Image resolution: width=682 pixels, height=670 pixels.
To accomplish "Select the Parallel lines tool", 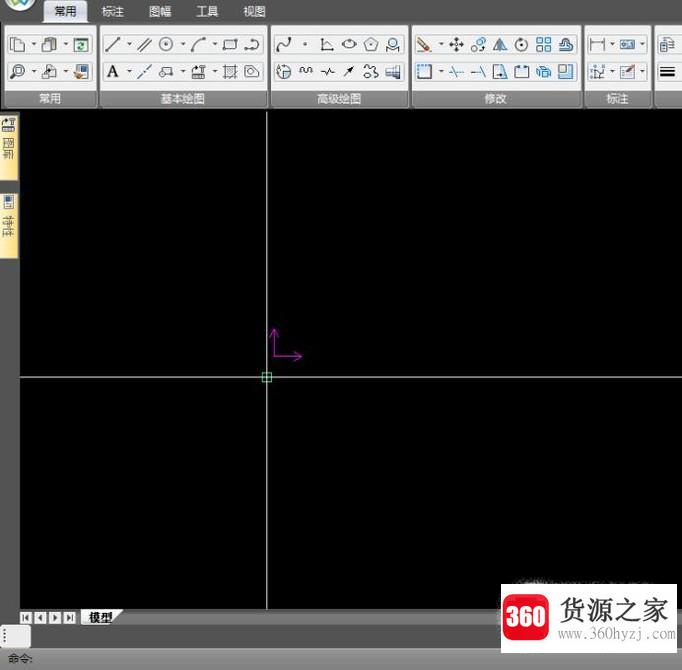I will (x=144, y=44).
